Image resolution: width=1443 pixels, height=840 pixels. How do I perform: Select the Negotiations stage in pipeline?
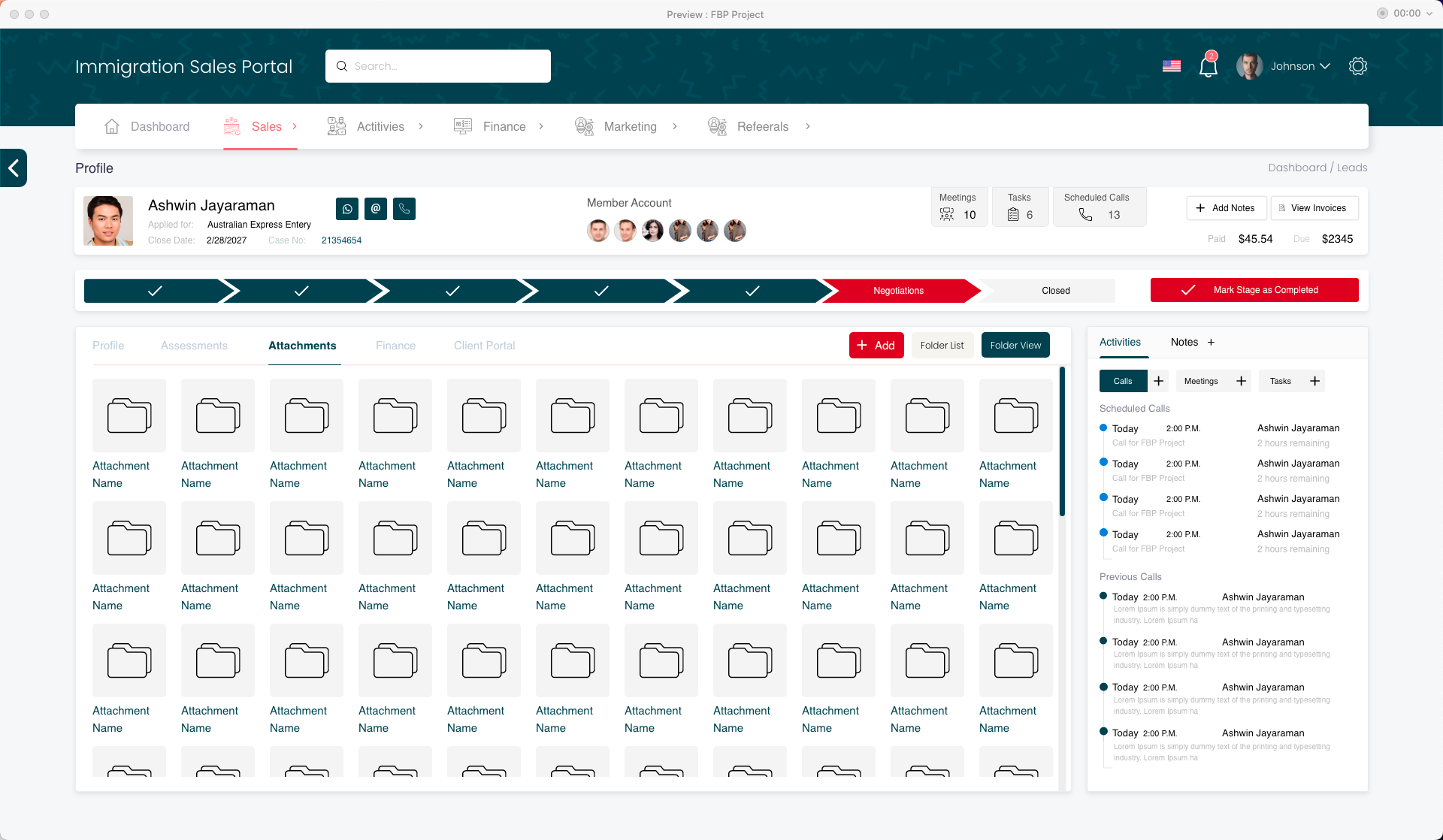click(x=898, y=291)
